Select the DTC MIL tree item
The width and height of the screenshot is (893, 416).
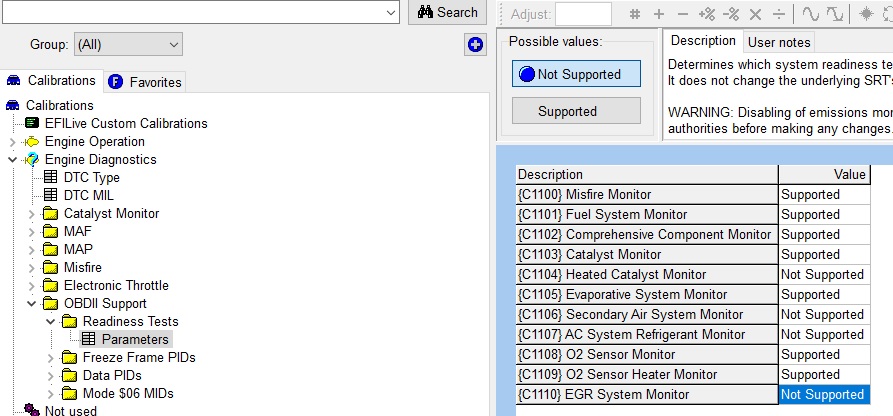click(88, 196)
